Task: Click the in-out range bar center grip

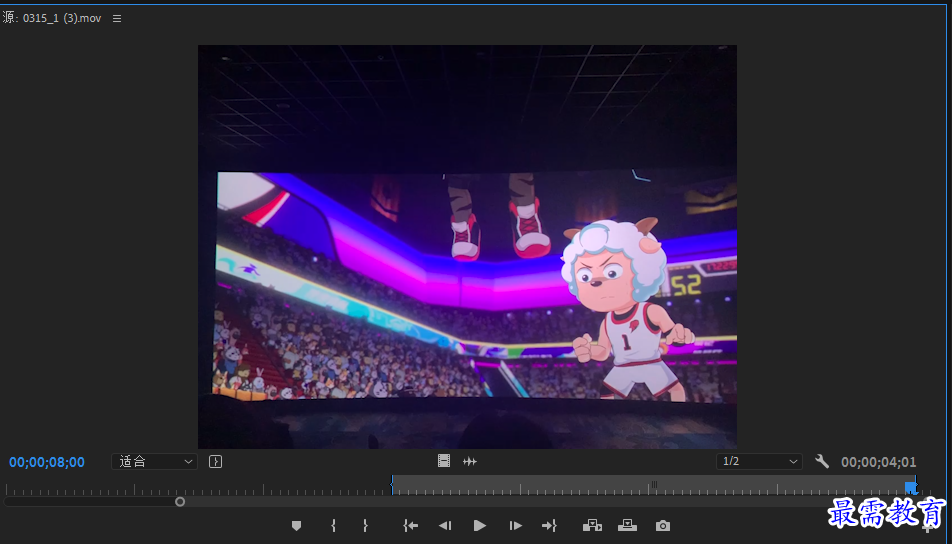Action: tap(654, 484)
